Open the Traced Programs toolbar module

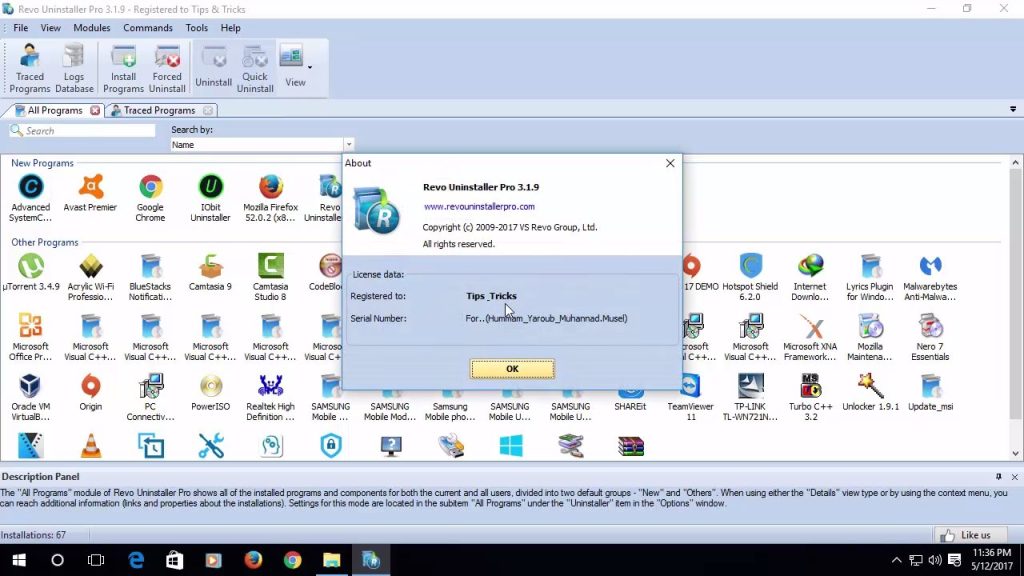click(29, 69)
